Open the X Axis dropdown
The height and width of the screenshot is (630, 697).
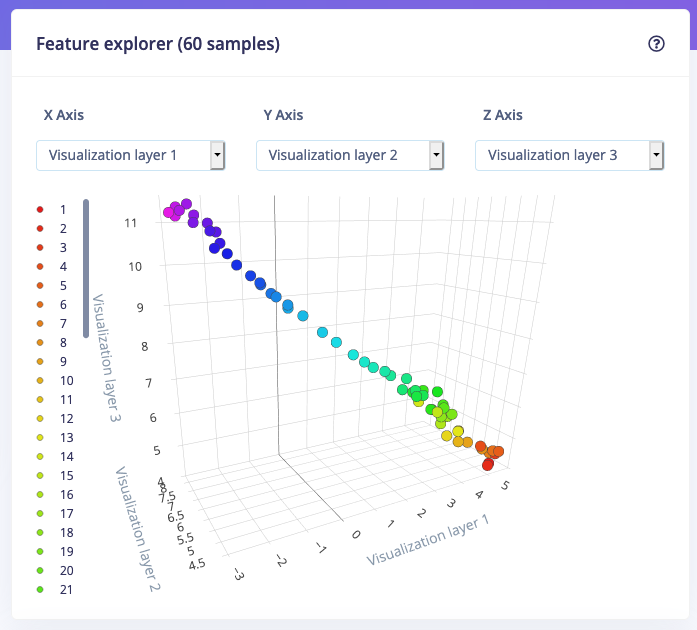click(130, 155)
